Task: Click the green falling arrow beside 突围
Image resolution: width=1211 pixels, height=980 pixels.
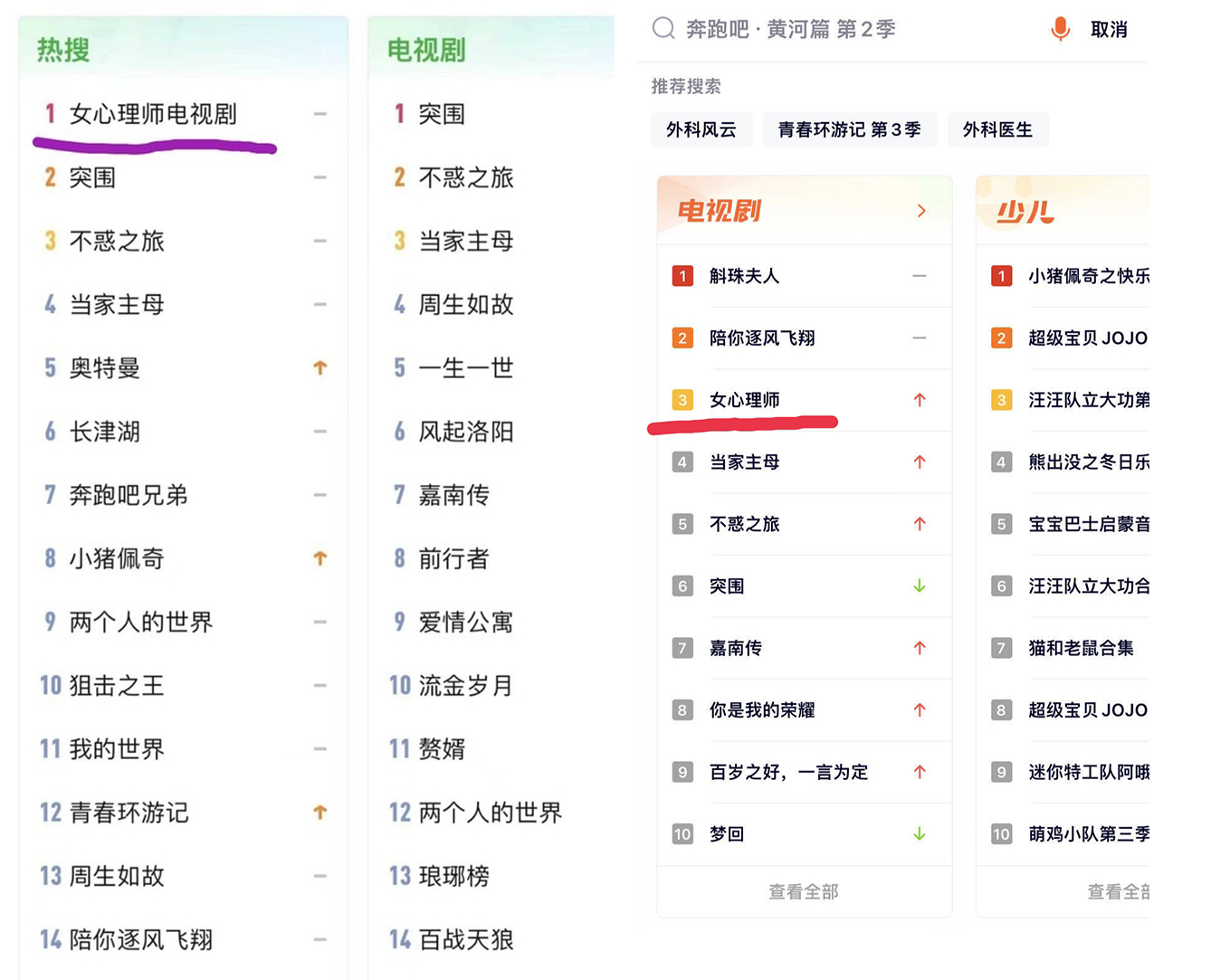Action: [x=920, y=586]
